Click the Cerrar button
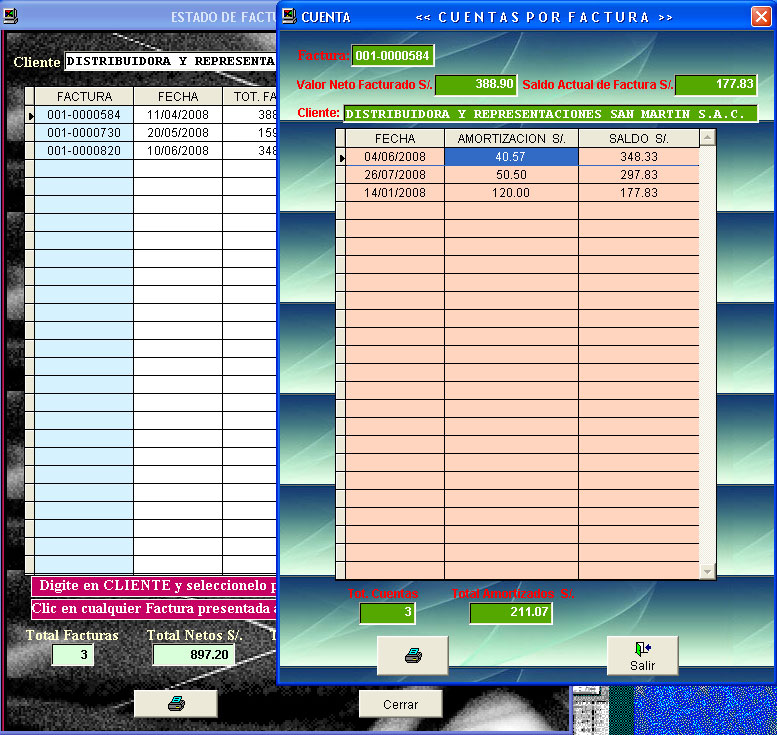 400,704
